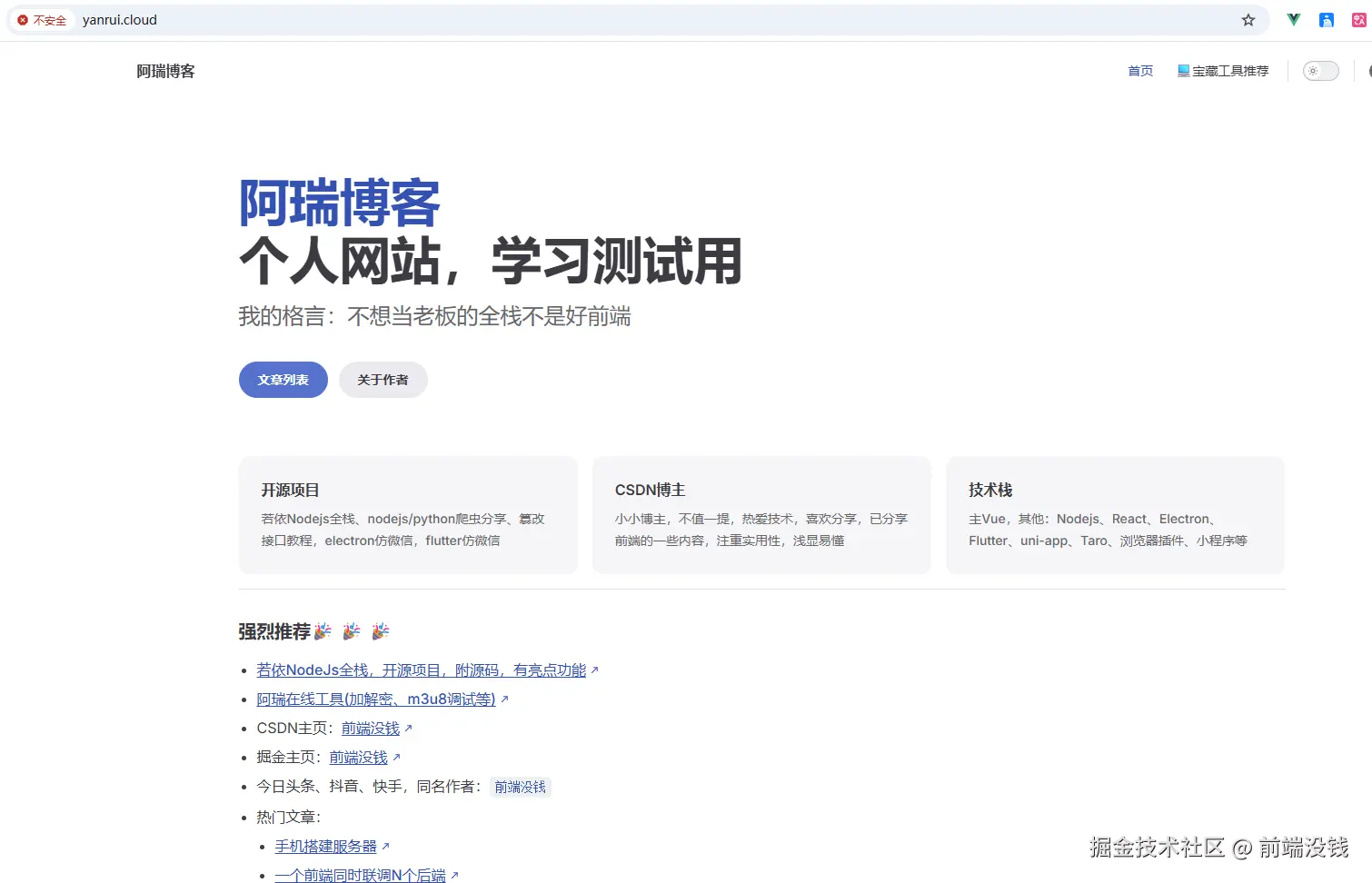Screen dimensions: 1372x883
Task: Select the 技术栈 feature card
Action: [x=1115, y=515]
